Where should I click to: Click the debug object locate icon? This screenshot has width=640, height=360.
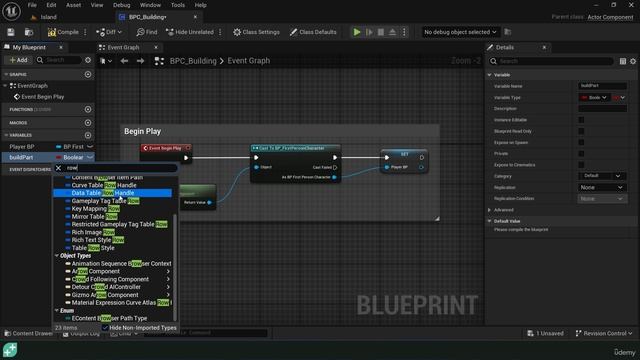coord(508,32)
